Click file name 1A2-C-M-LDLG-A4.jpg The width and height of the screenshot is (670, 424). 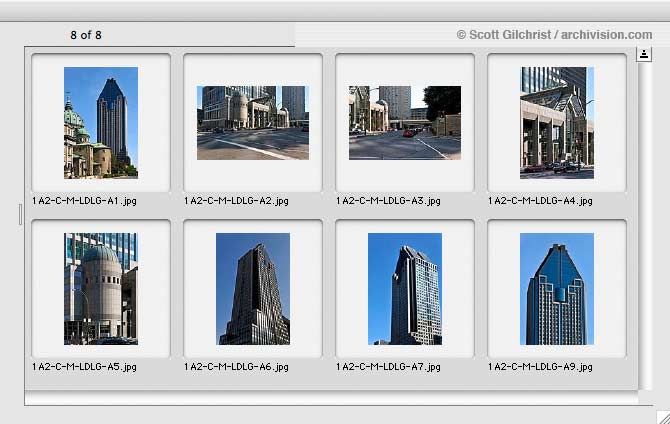(x=541, y=200)
